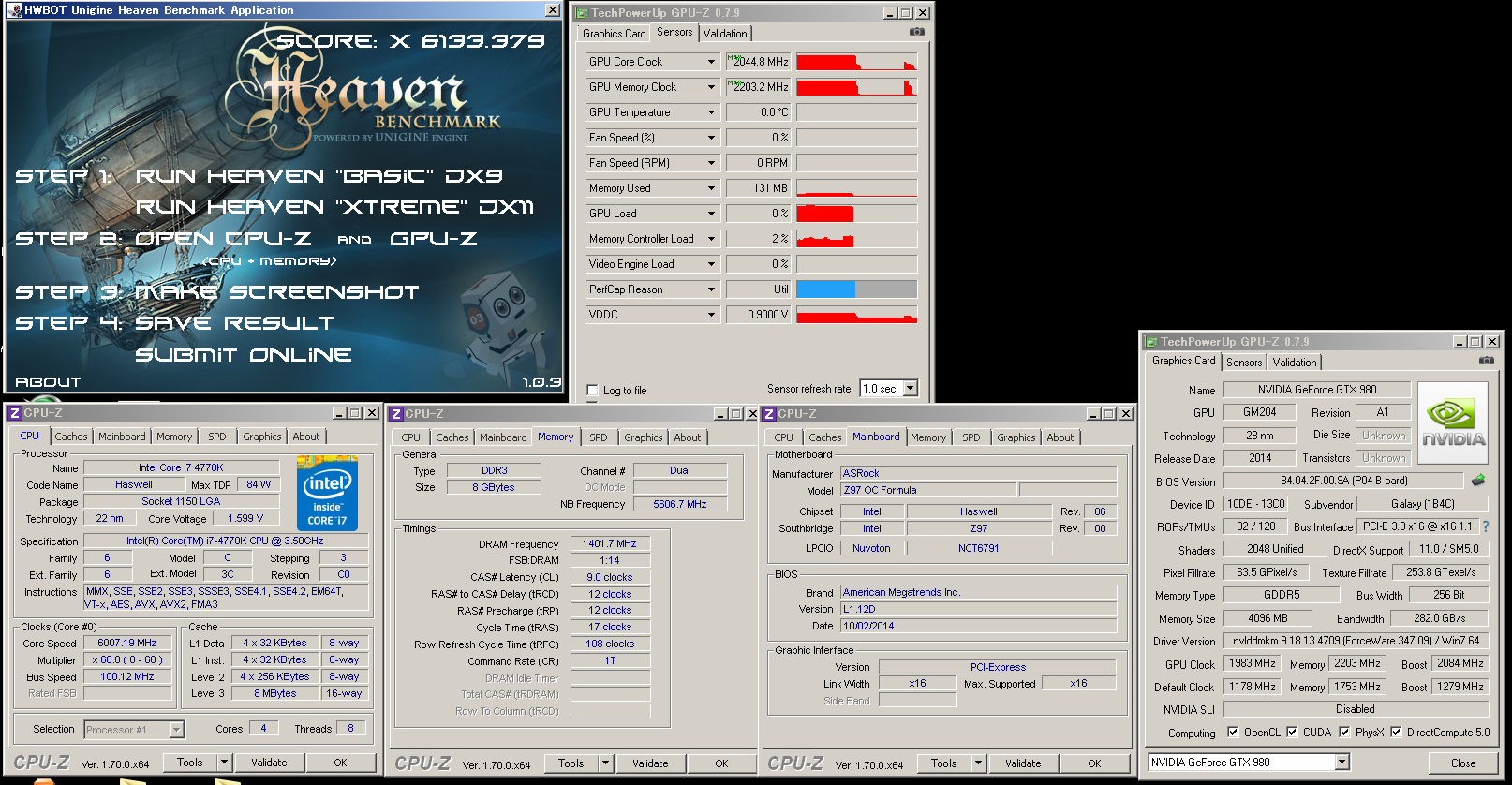The height and width of the screenshot is (785, 1512).
Task: Open Sensors tab in GPU-Z Graphics Card window
Action: (1244, 363)
